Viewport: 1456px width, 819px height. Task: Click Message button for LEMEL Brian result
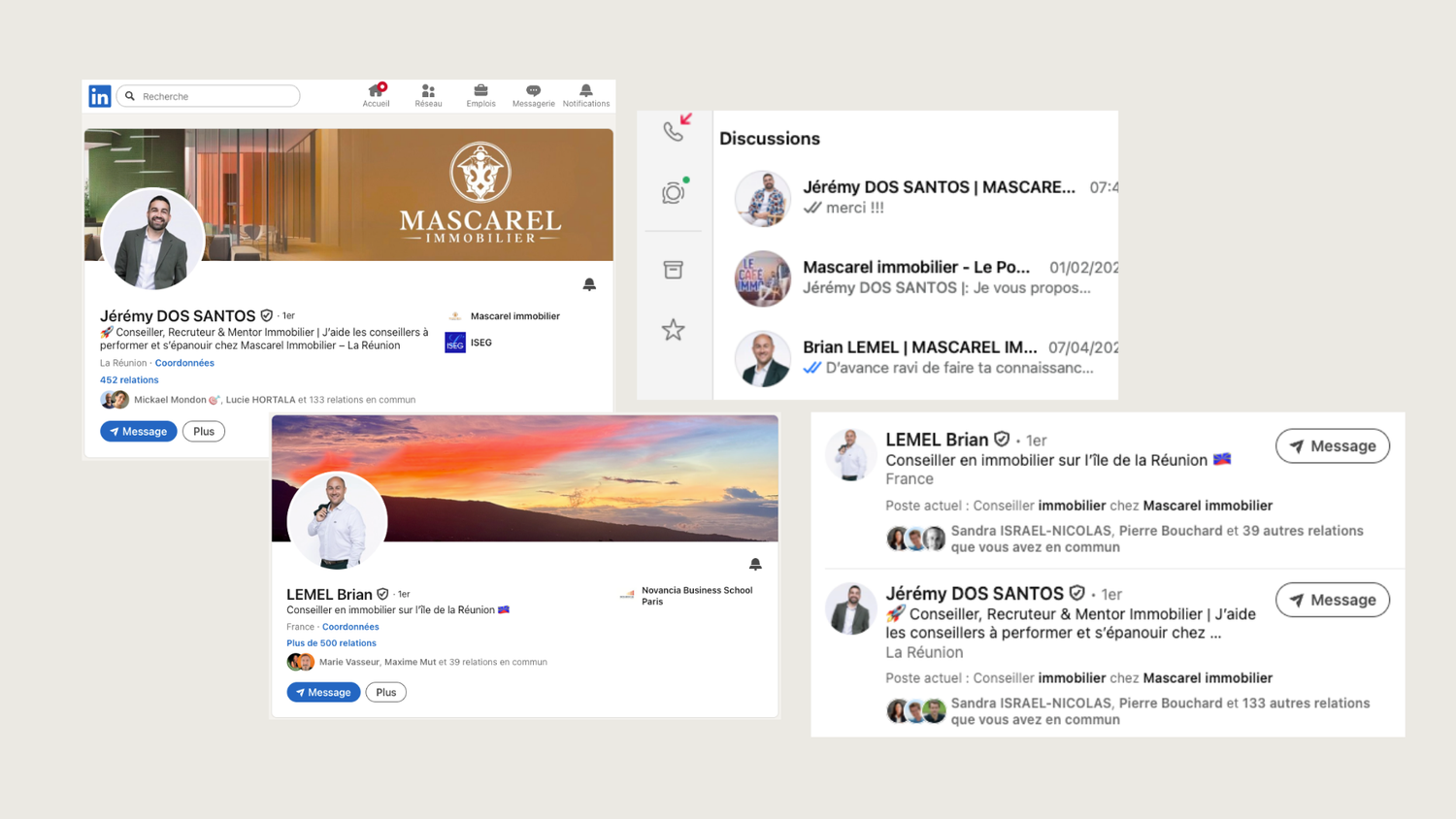pos(1333,446)
